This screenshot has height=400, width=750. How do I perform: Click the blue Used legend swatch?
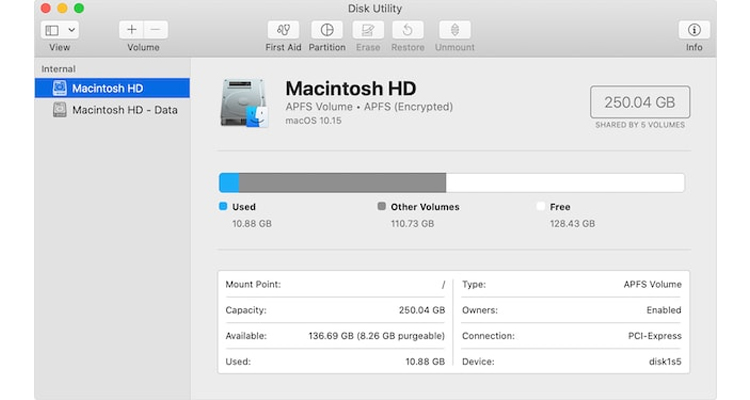pyautogui.click(x=223, y=206)
